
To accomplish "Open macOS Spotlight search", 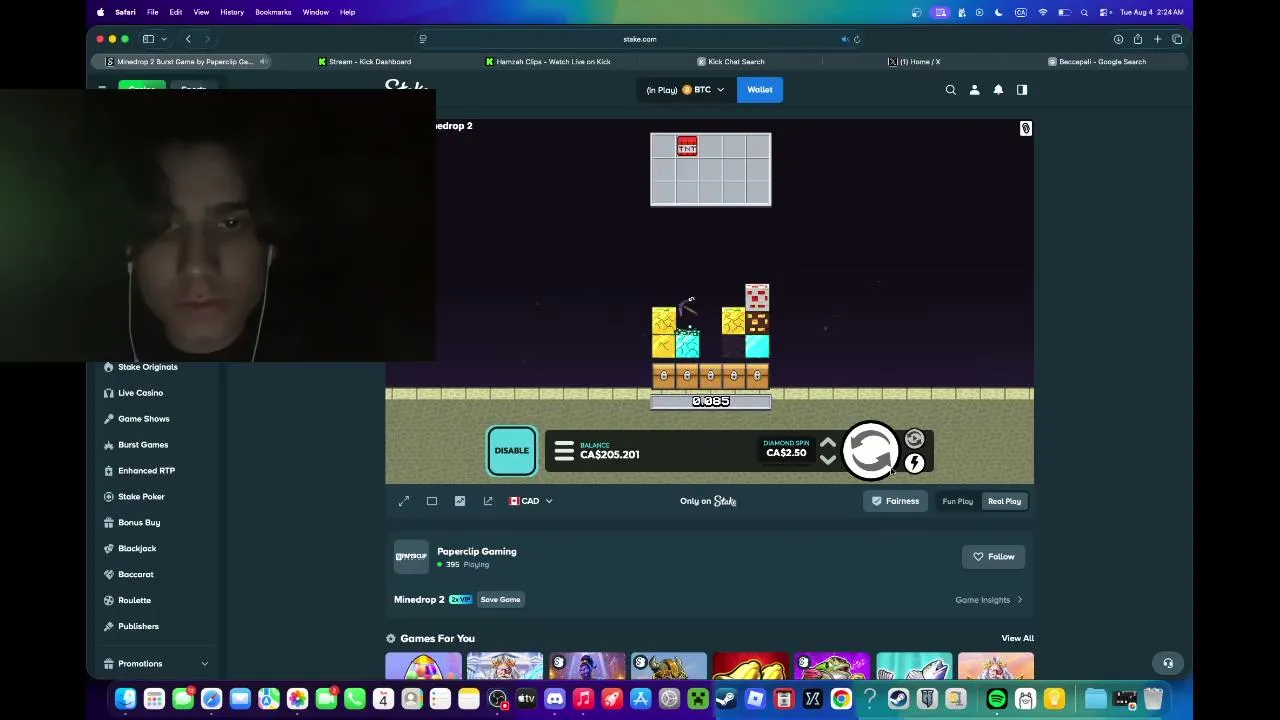I will (x=1084, y=12).
